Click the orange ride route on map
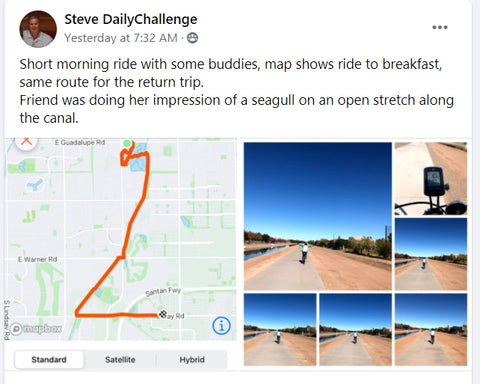 pyautogui.click(x=135, y=217)
